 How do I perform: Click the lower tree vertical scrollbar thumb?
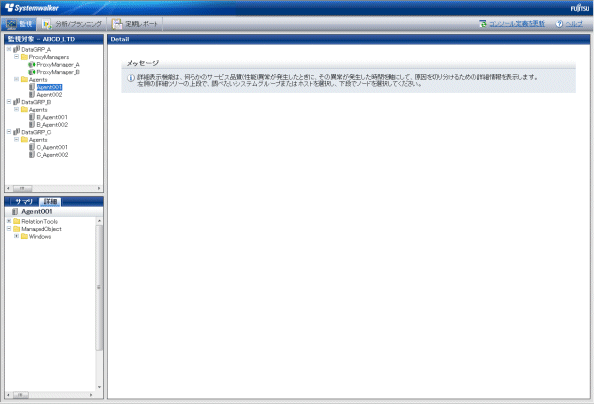click(x=99, y=287)
